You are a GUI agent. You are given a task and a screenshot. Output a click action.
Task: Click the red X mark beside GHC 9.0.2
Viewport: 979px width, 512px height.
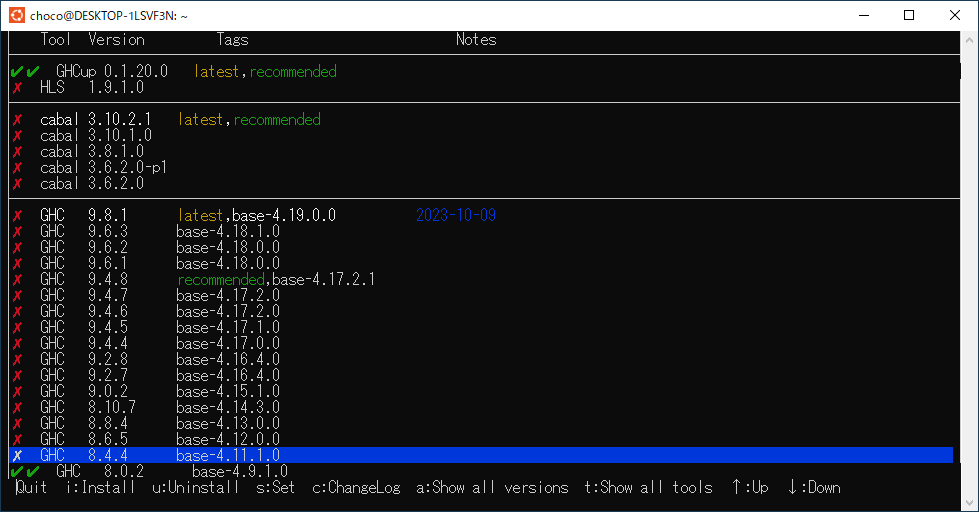coord(17,391)
